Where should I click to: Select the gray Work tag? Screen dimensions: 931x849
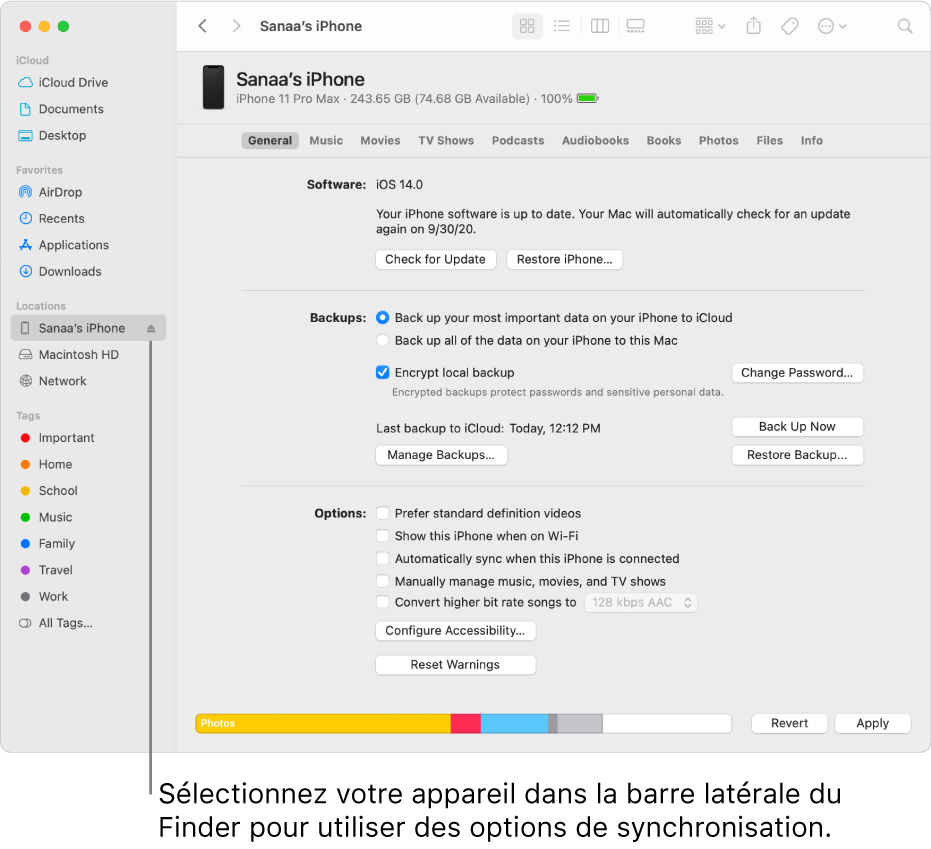[44, 597]
